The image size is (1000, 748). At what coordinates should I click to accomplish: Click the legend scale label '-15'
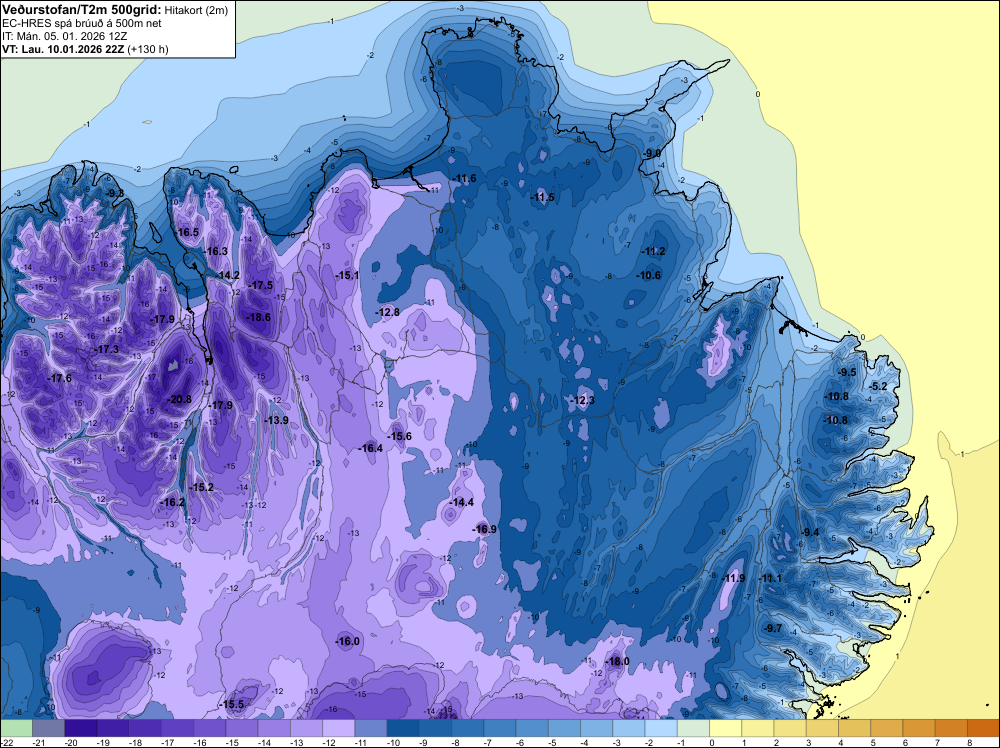[232, 742]
